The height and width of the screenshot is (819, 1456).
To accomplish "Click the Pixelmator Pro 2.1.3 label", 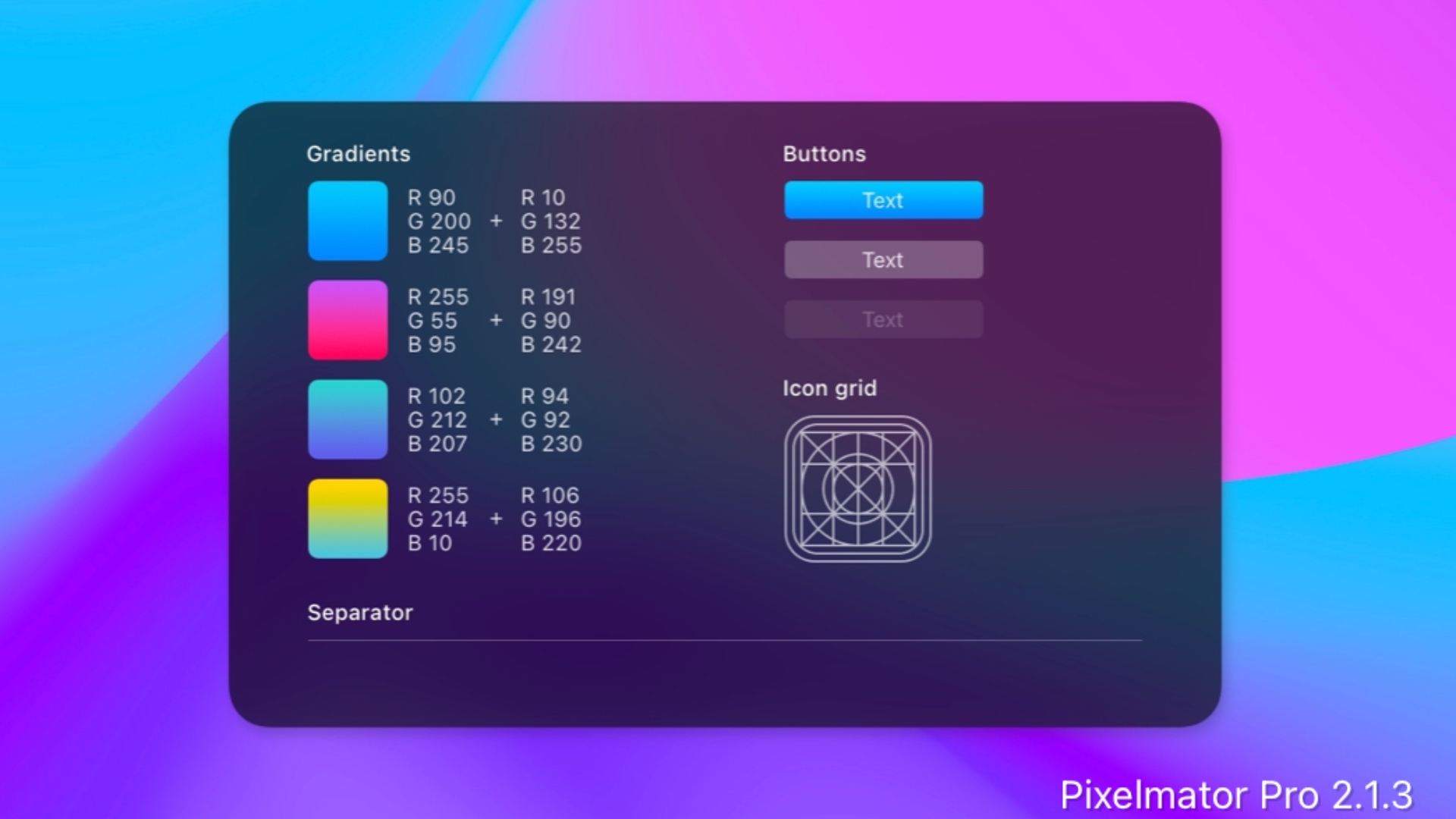I will (1237, 795).
